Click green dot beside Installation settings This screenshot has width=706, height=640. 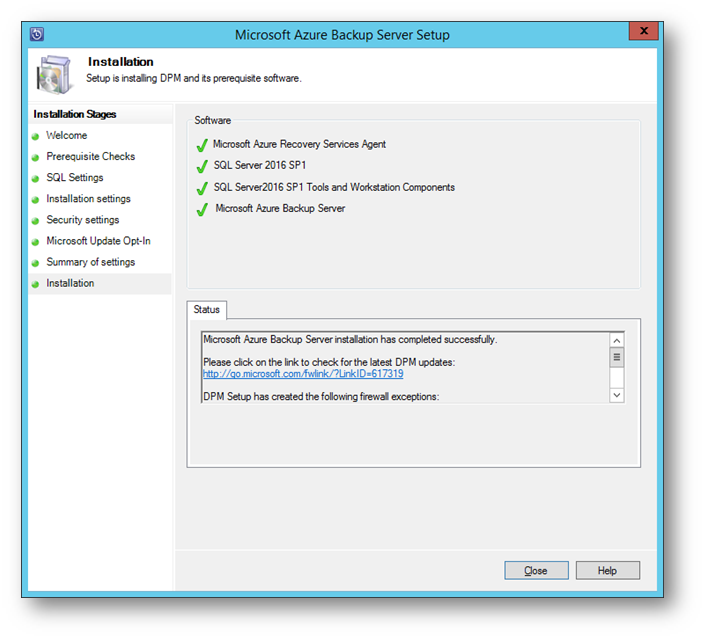(36, 200)
